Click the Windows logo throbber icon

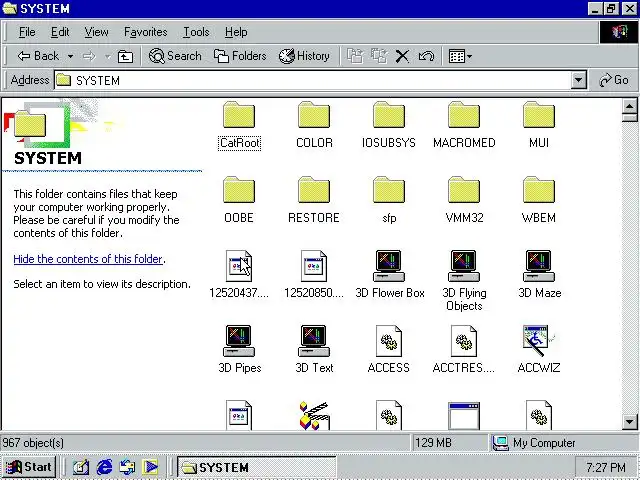619,32
